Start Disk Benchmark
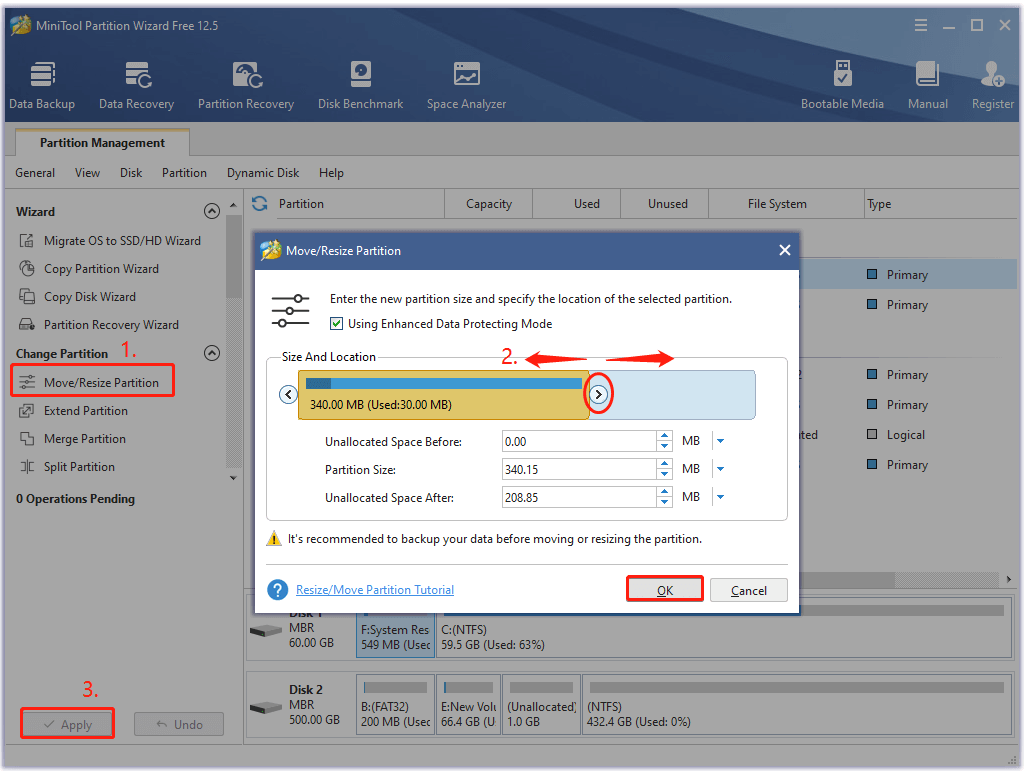The height and width of the screenshot is (774, 1028). point(360,83)
